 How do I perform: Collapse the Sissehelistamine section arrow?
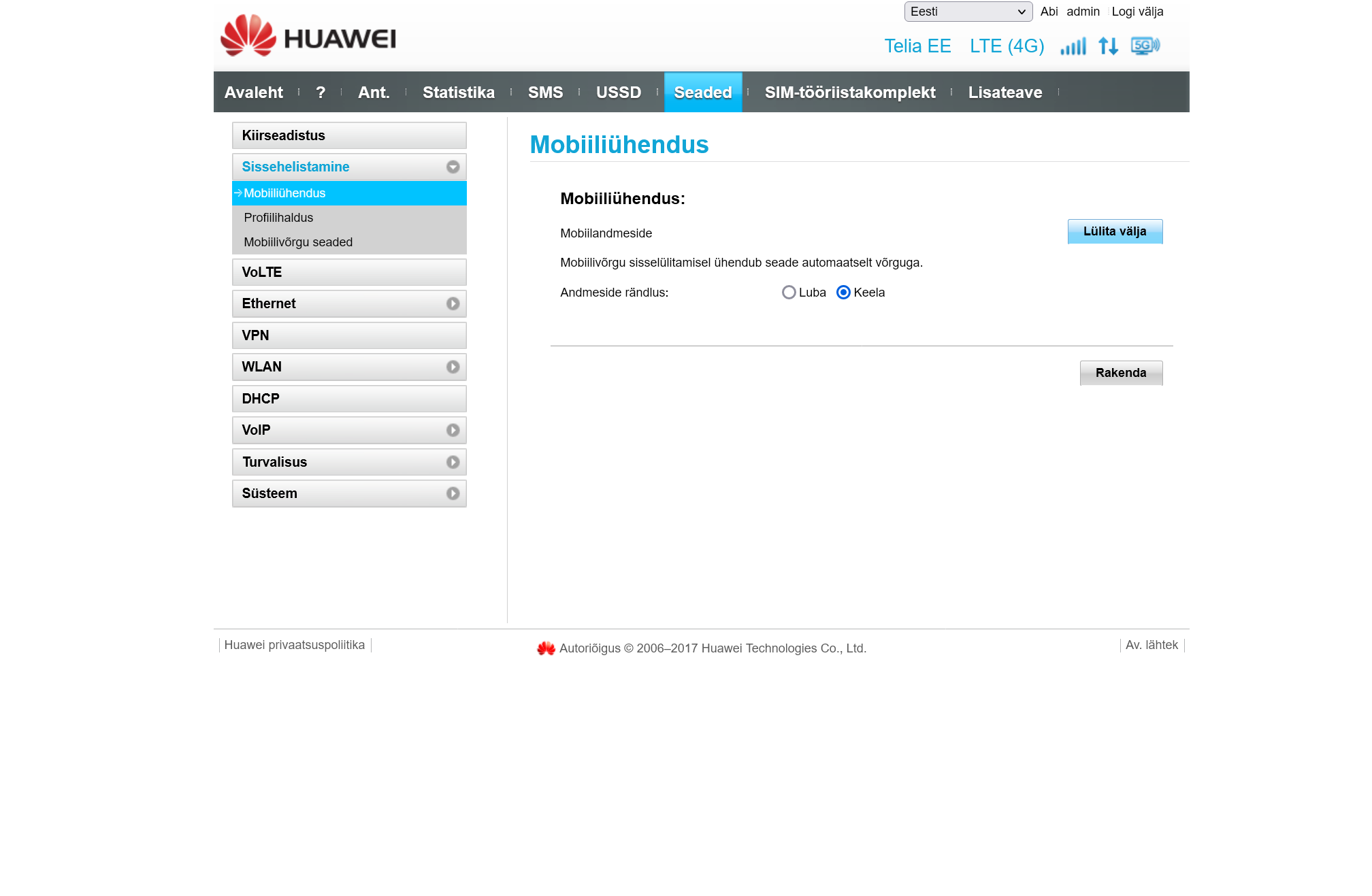[453, 167]
